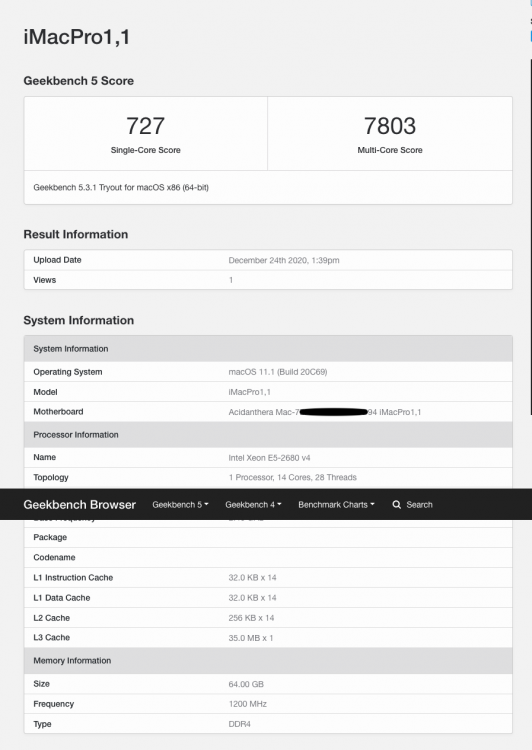Viewport: 532px width, 750px height.
Task: Select the 35.0 MB x 1 value
Action: [251, 638]
